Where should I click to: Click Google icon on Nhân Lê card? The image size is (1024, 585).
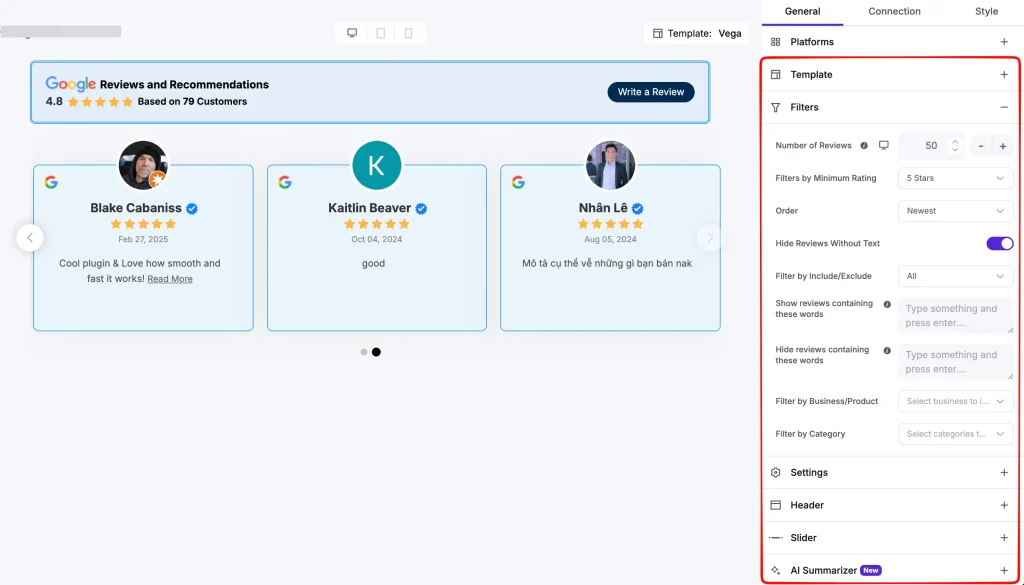point(518,182)
